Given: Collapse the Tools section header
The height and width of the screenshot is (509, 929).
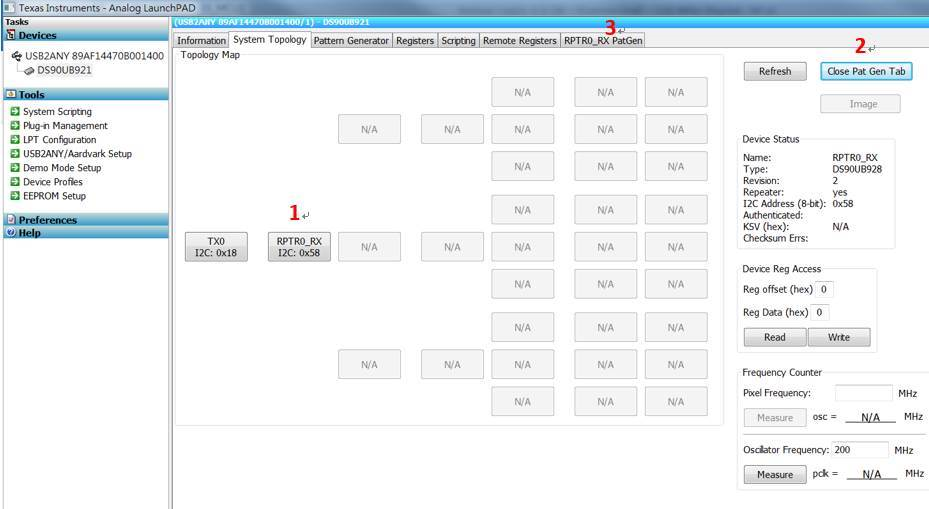Looking at the screenshot, I should (86, 95).
